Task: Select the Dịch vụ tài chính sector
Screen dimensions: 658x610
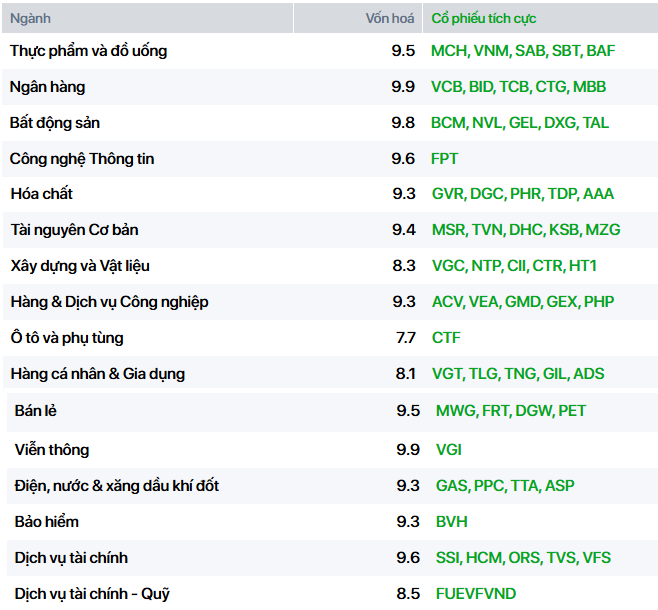Action: (x=71, y=558)
